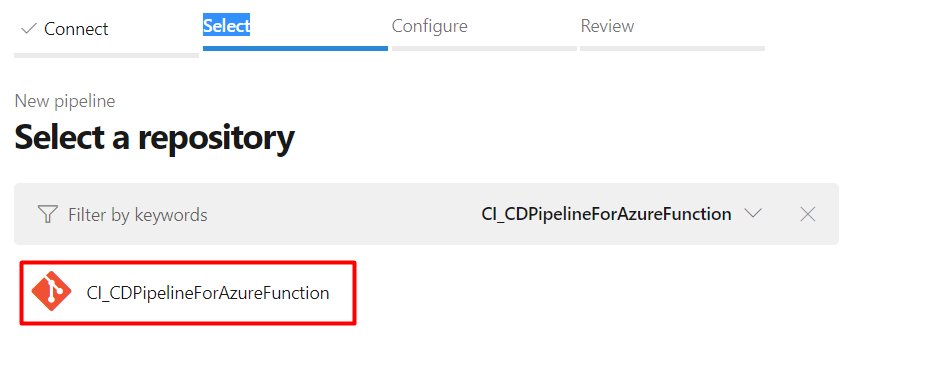Jump to the Review step
This screenshot has width=931, height=391.
607,26
